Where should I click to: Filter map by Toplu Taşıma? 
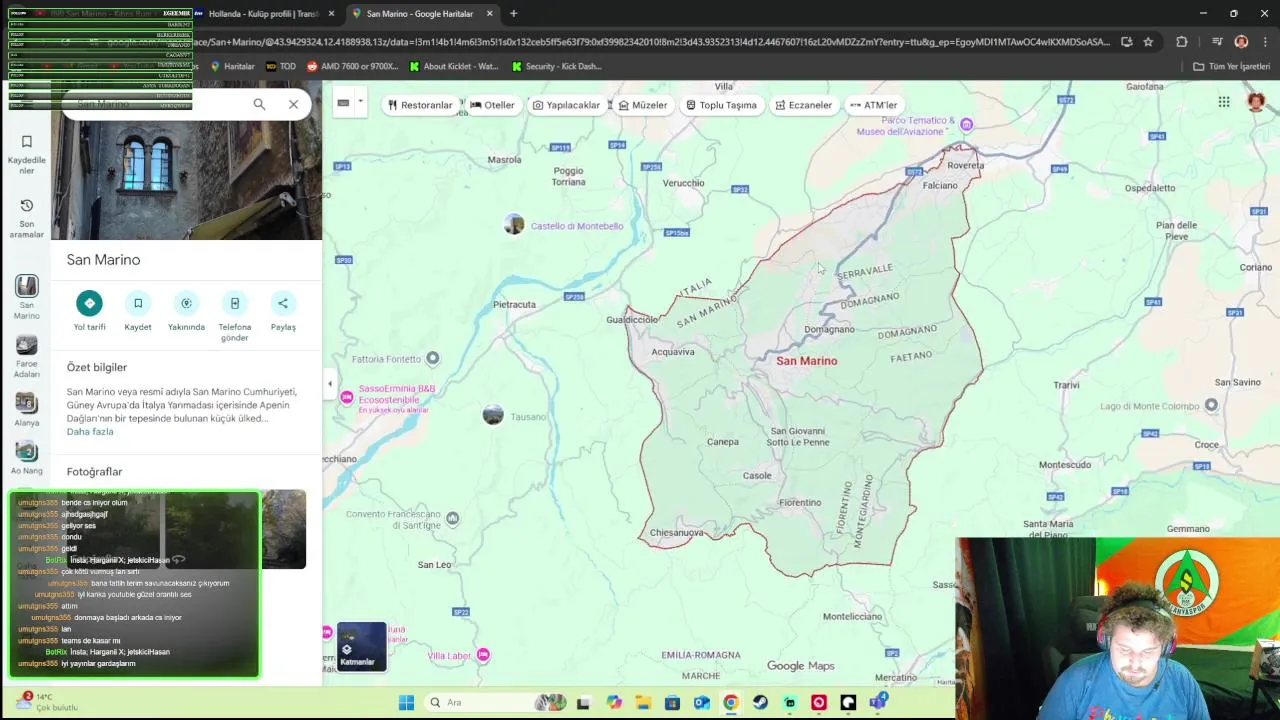[x=721, y=105]
